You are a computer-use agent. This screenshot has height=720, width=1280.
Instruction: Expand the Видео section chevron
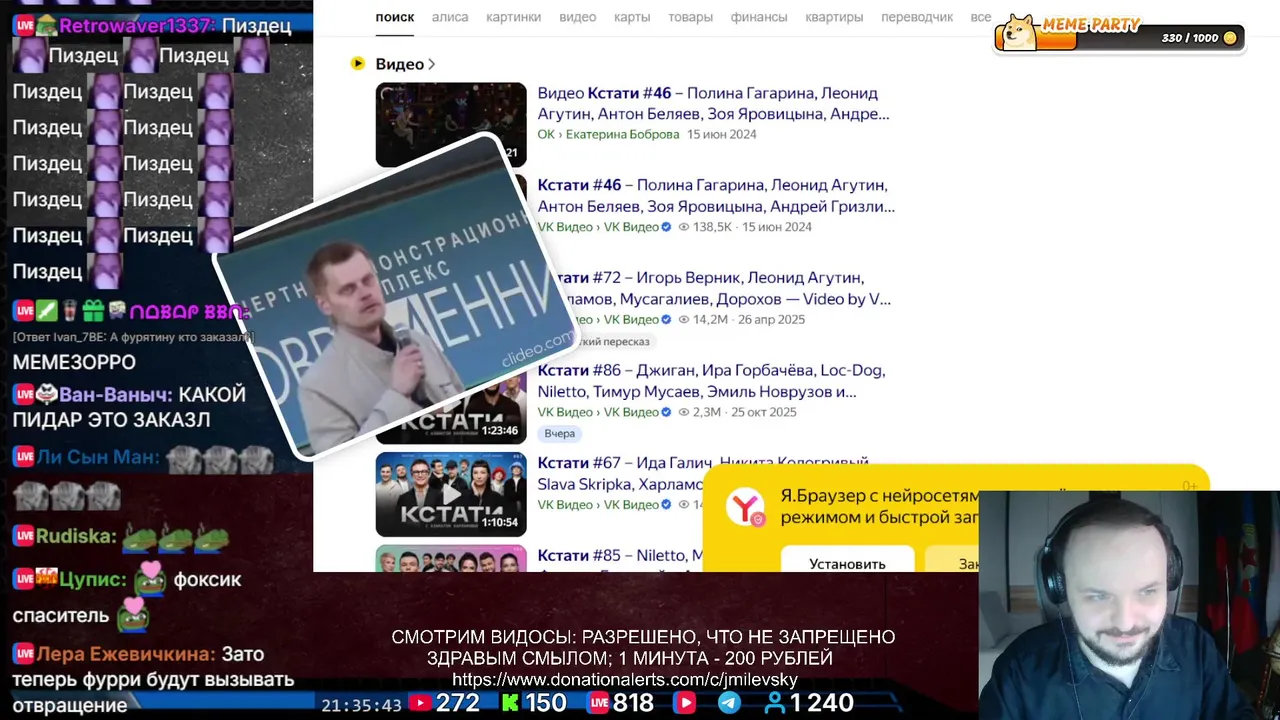(431, 64)
